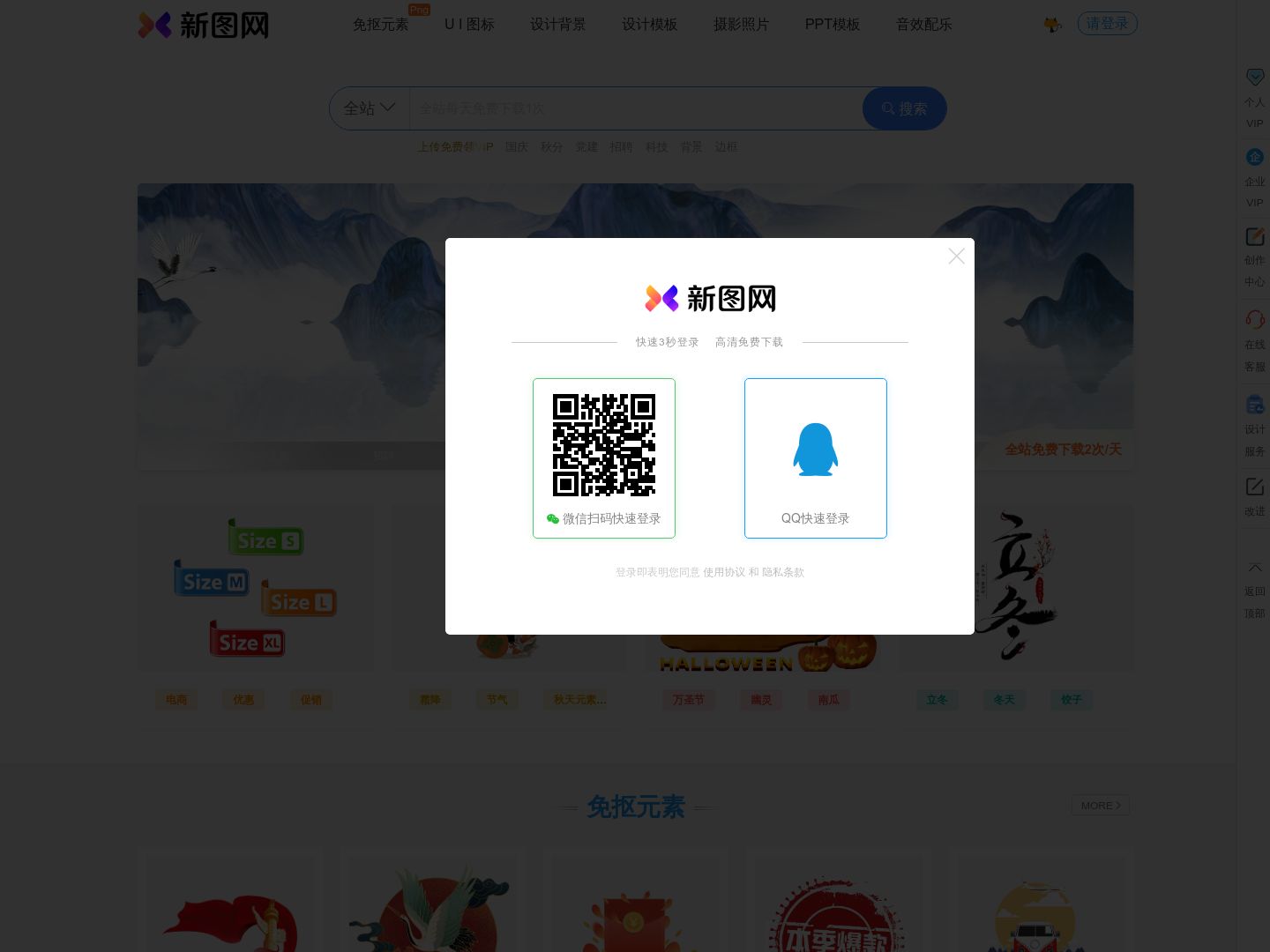Click the 搜索 button
1270x952 pixels.
(x=905, y=108)
